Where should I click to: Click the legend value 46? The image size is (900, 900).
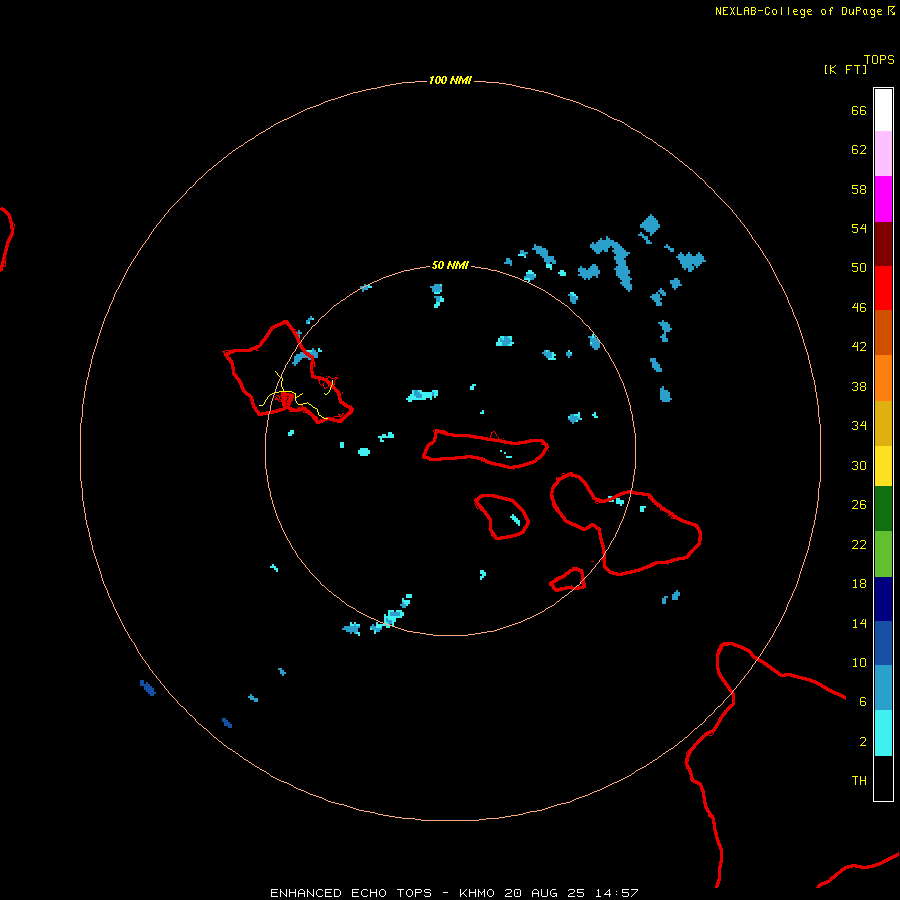pyautogui.click(x=859, y=308)
